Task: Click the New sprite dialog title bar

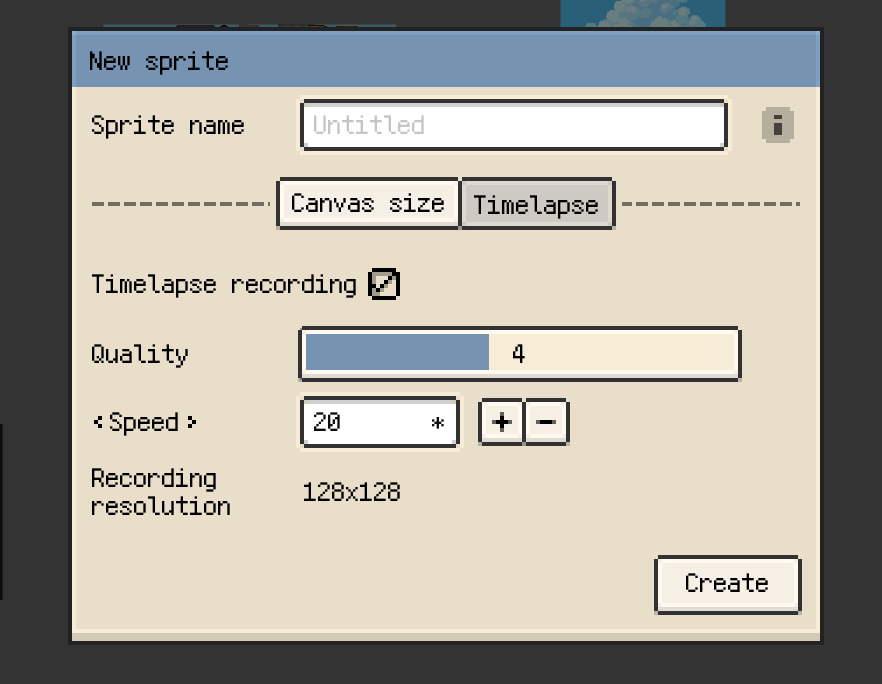Action: click(x=446, y=61)
